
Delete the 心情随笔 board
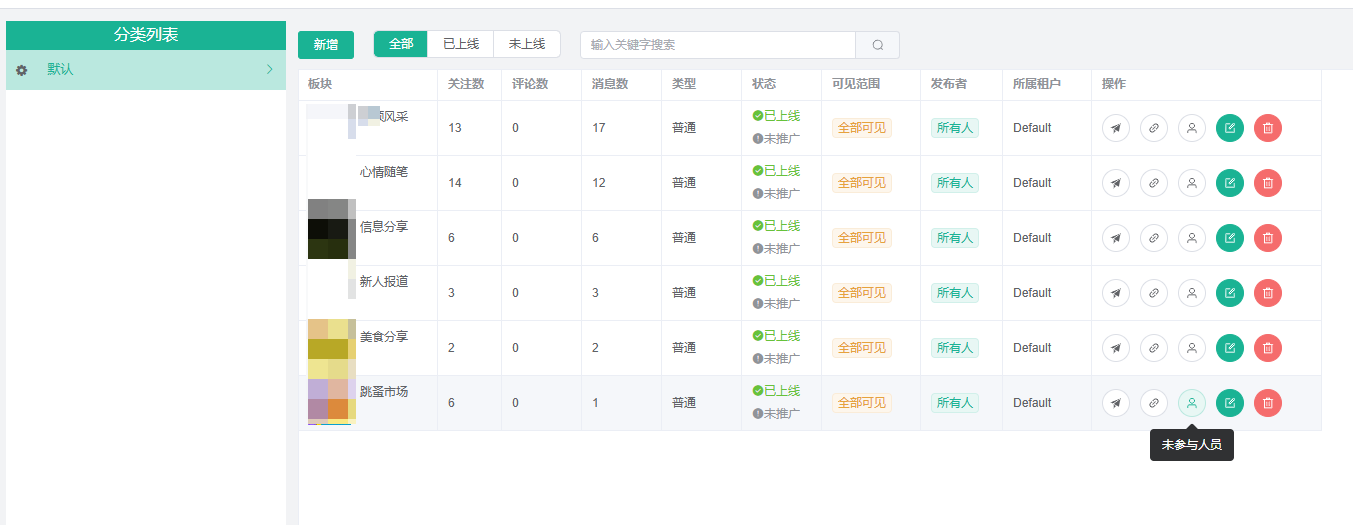(1268, 183)
